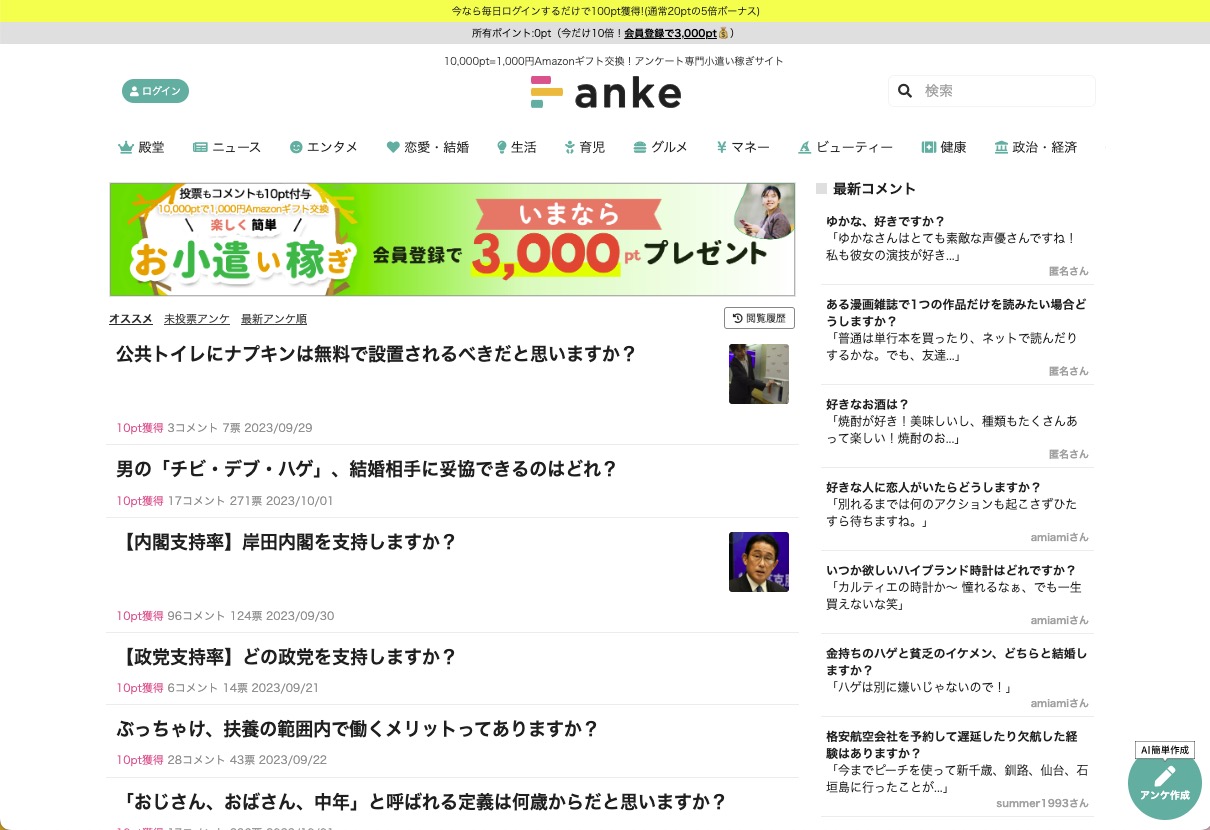Select the 最新アンケ順 tab
The height and width of the screenshot is (830, 1210).
coord(273,318)
